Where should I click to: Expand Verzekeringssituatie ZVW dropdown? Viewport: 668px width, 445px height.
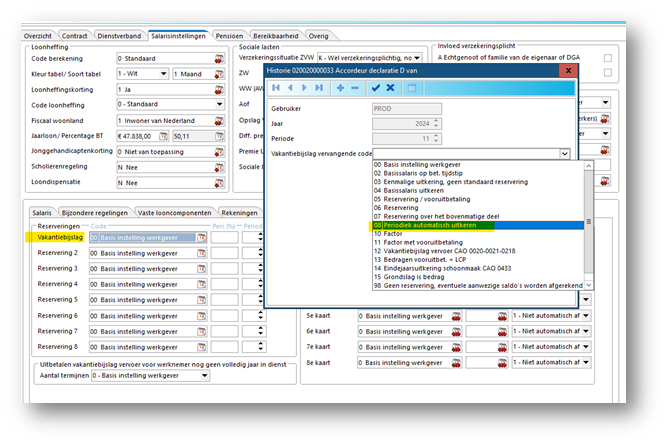tap(417, 57)
